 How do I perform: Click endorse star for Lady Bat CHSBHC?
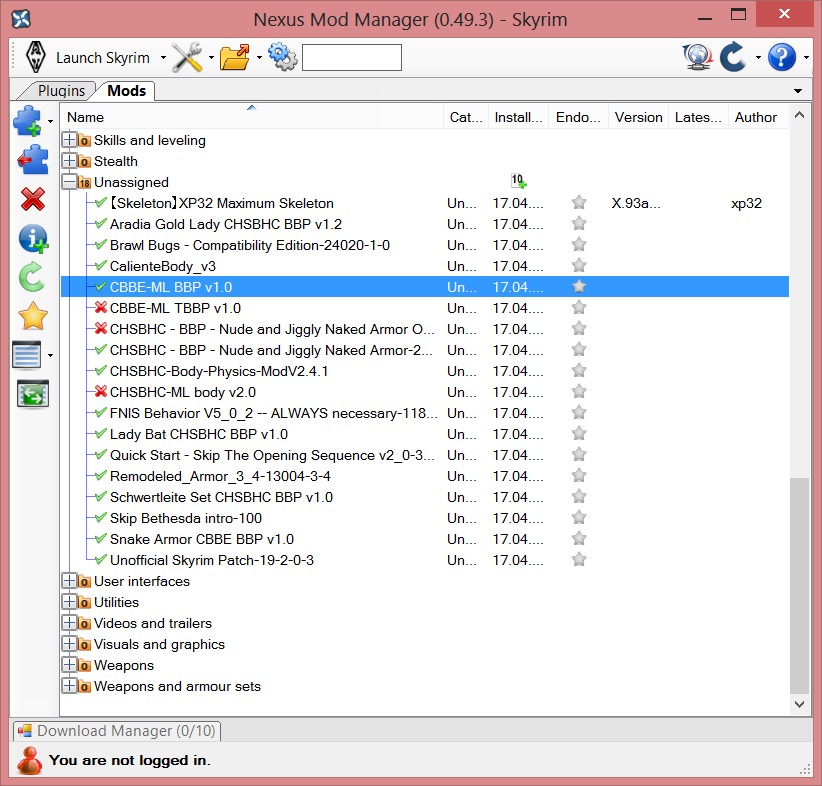pos(579,434)
